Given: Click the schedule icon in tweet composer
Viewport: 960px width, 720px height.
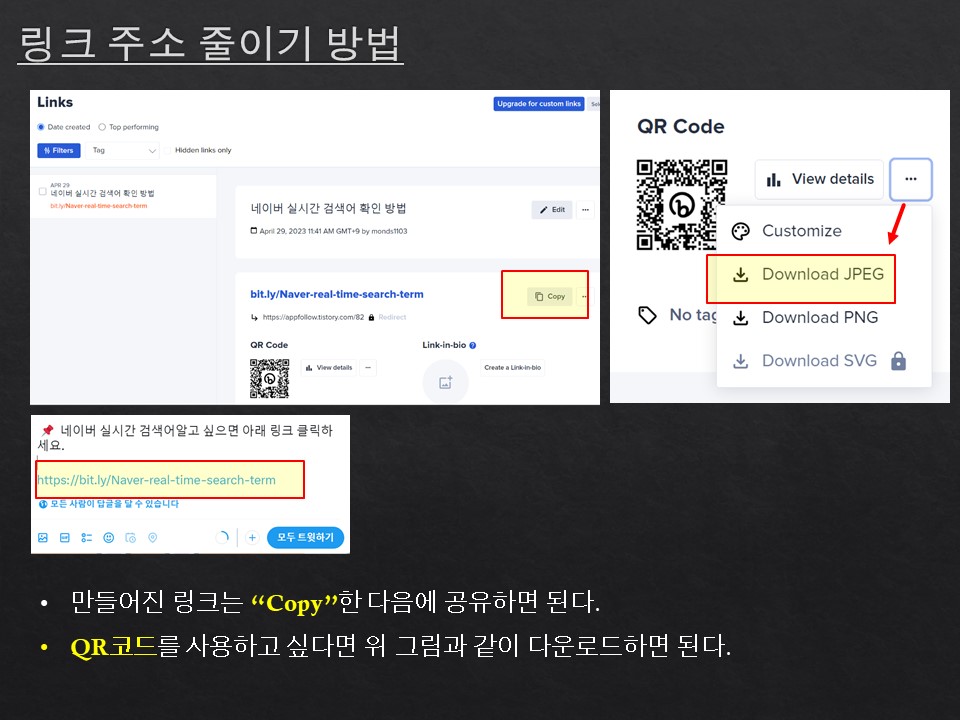Looking at the screenshot, I should (x=130, y=538).
